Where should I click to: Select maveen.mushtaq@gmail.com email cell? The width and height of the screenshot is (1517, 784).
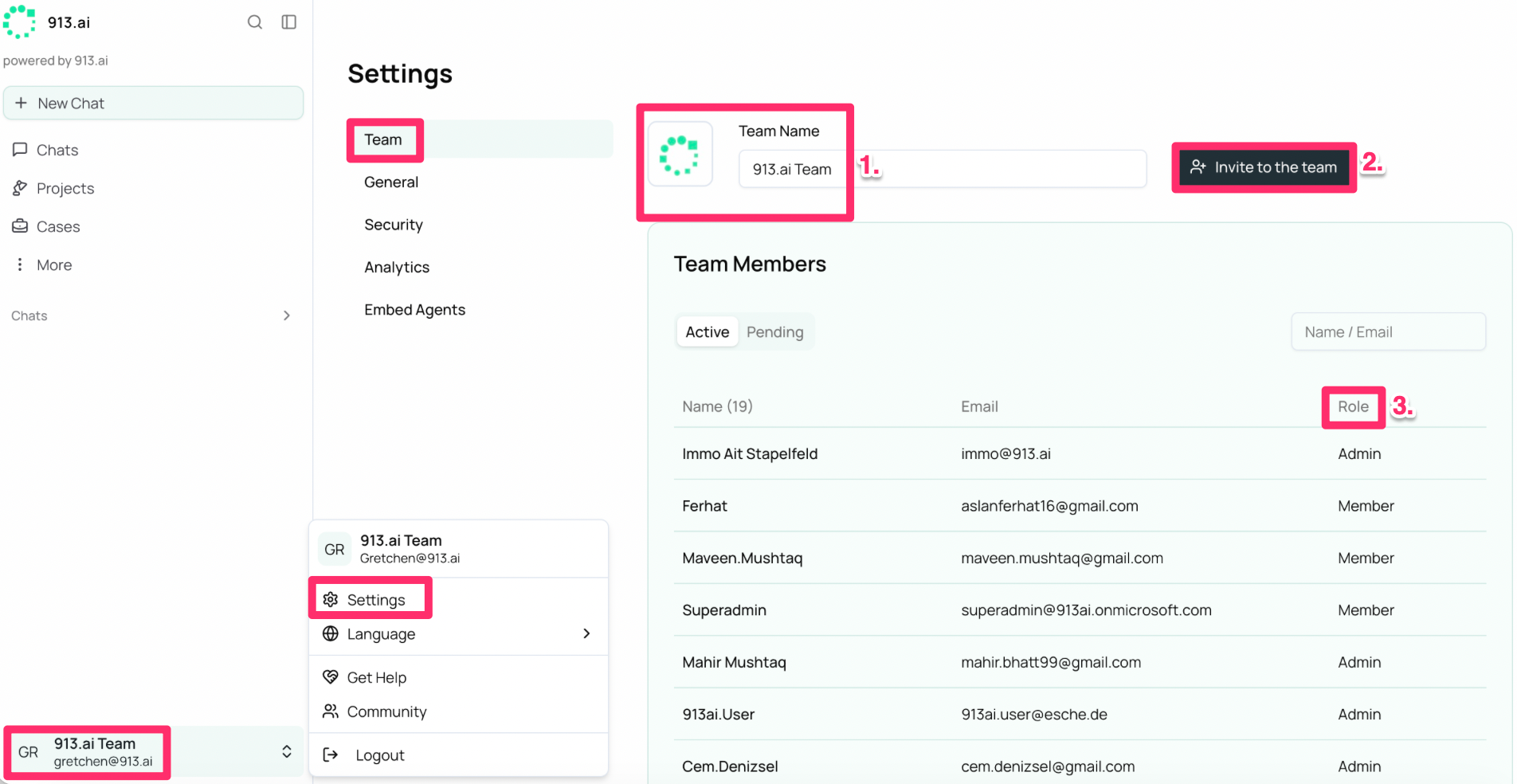click(1062, 558)
